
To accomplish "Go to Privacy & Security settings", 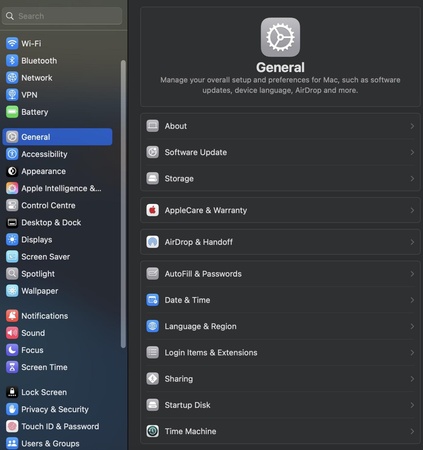I will pyautogui.click(x=57, y=409).
